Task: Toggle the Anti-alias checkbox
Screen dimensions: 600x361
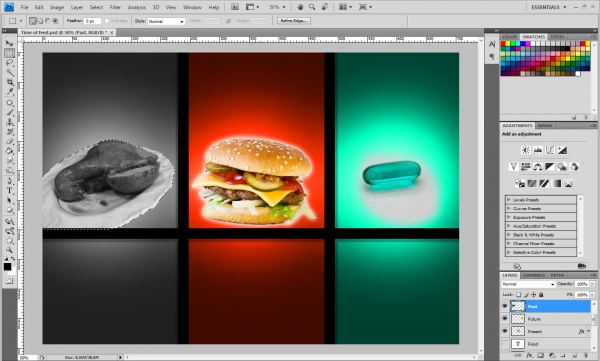Action: tap(107, 21)
